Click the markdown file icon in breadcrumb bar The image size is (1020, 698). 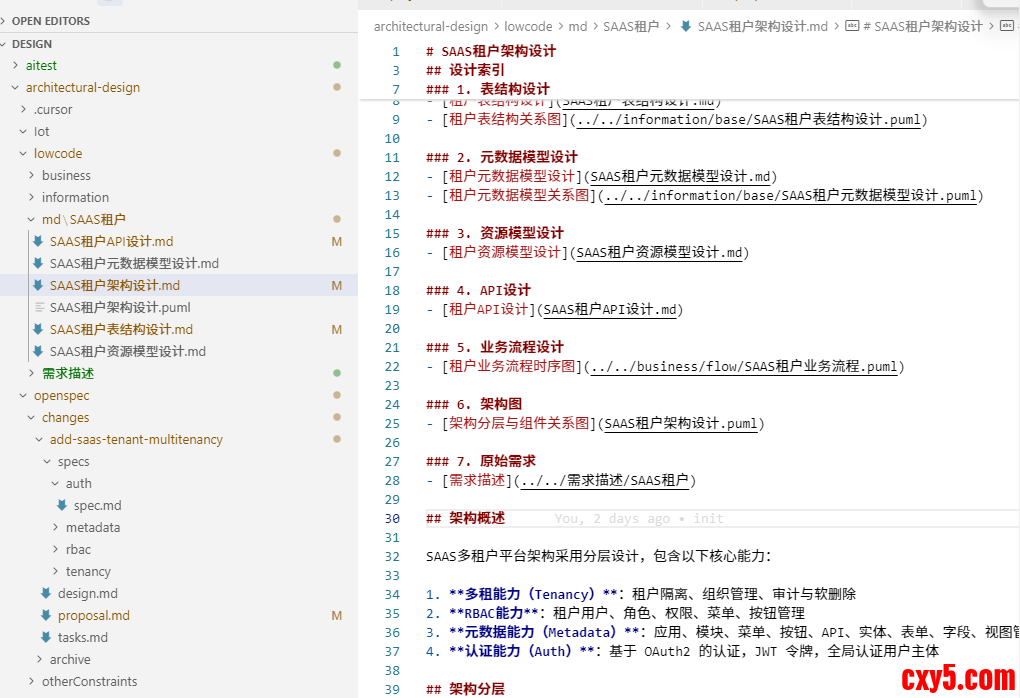685,27
